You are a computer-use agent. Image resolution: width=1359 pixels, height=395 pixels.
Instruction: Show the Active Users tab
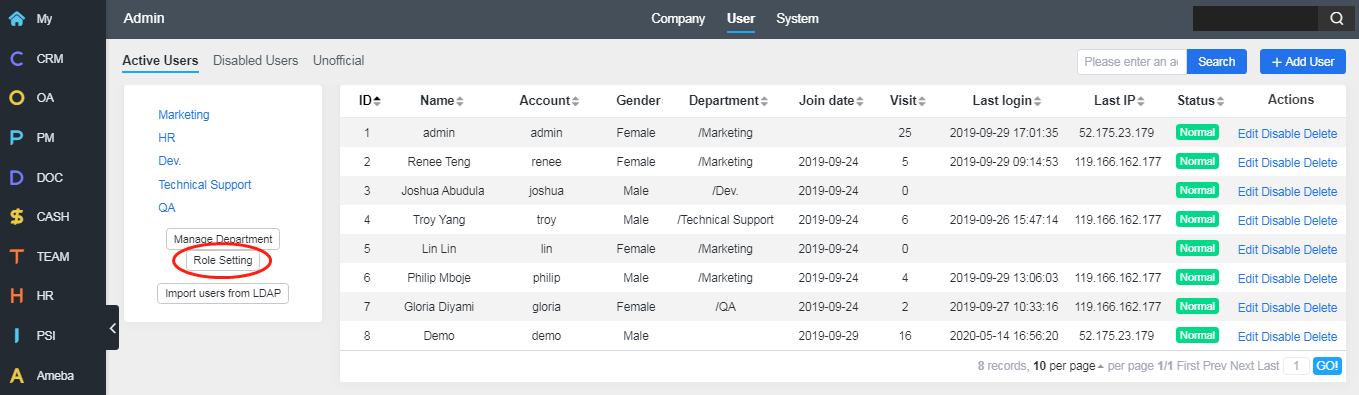[x=160, y=60]
